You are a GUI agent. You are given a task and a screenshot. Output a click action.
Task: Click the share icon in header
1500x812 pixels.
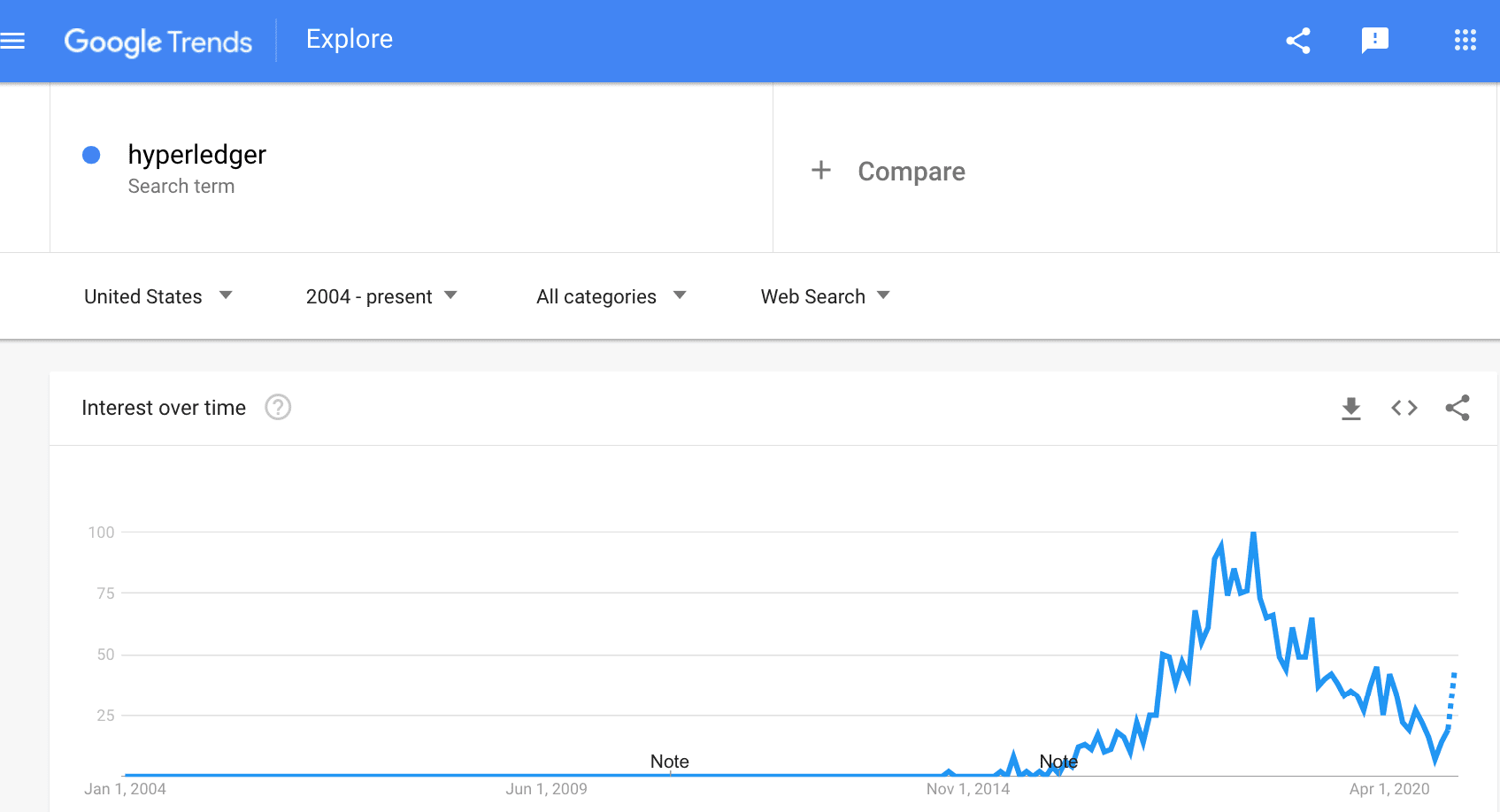[1298, 41]
